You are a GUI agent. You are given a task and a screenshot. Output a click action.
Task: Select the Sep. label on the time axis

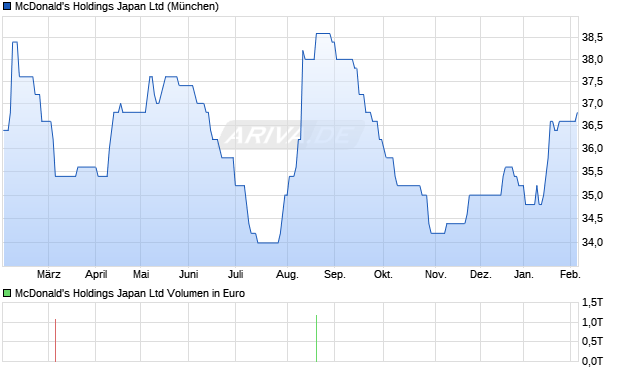pos(335,274)
